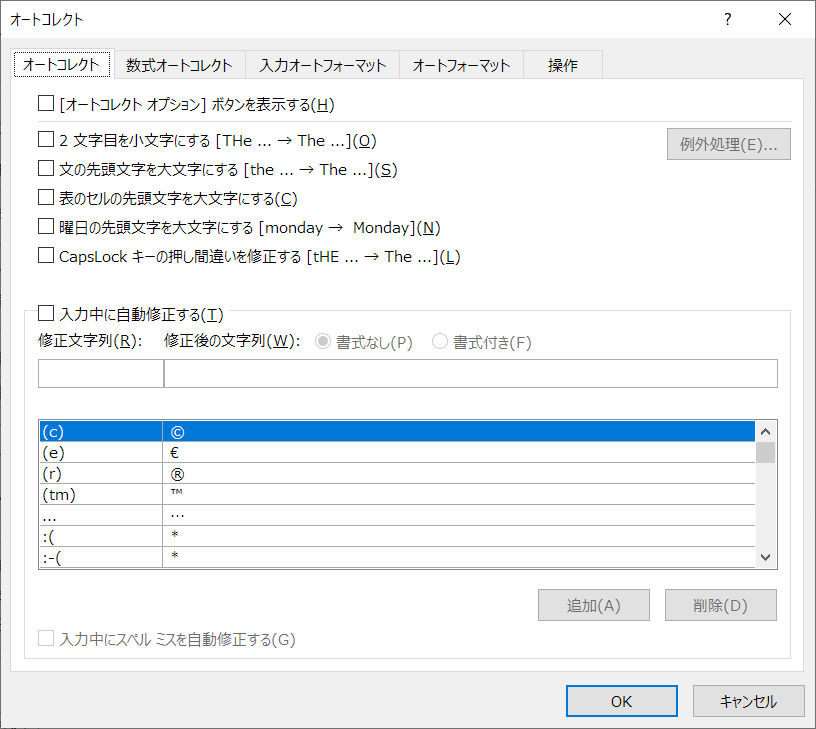The height and width of the screenshot is (729, 816).
Task: Toggle 曜日の先頭文字を大文字にする checkbox
Action: click(45, 227)
